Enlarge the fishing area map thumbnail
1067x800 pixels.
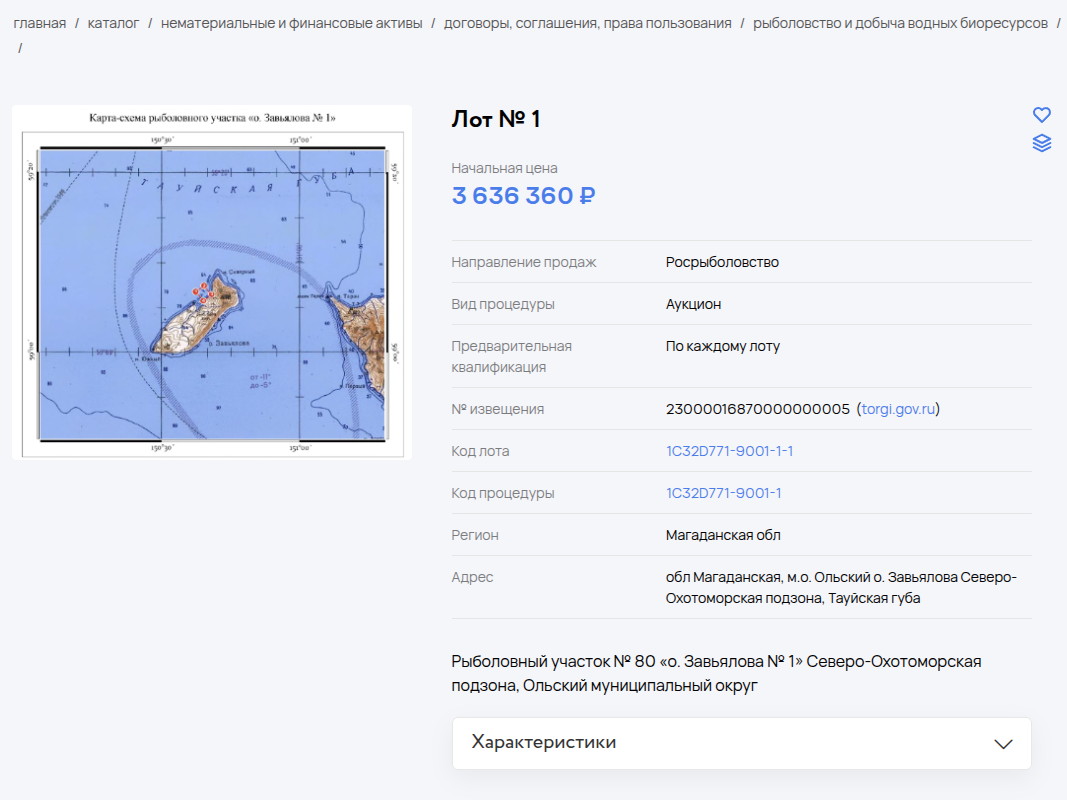pyautogui.click(x=212, y=282)
